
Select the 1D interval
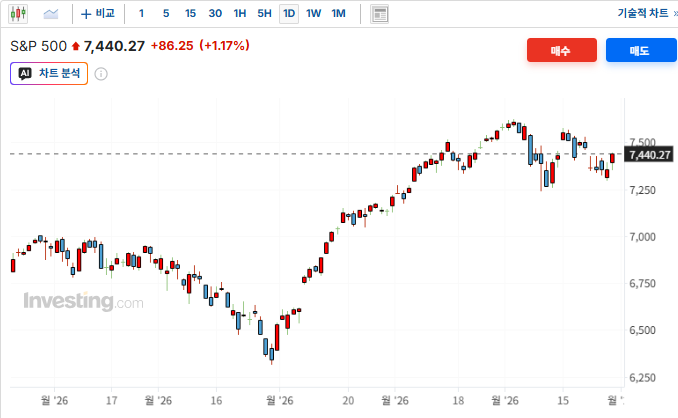click(289, 14)
